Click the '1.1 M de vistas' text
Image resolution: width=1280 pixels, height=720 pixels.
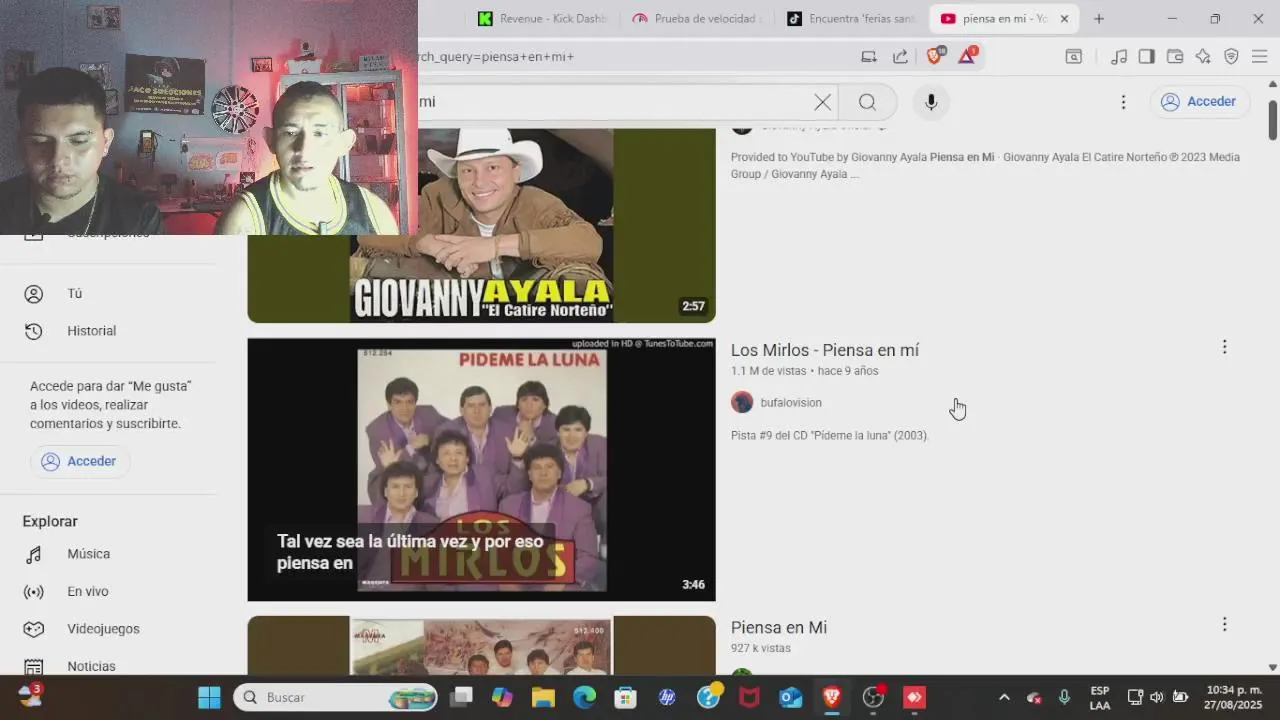coord(768,371)
